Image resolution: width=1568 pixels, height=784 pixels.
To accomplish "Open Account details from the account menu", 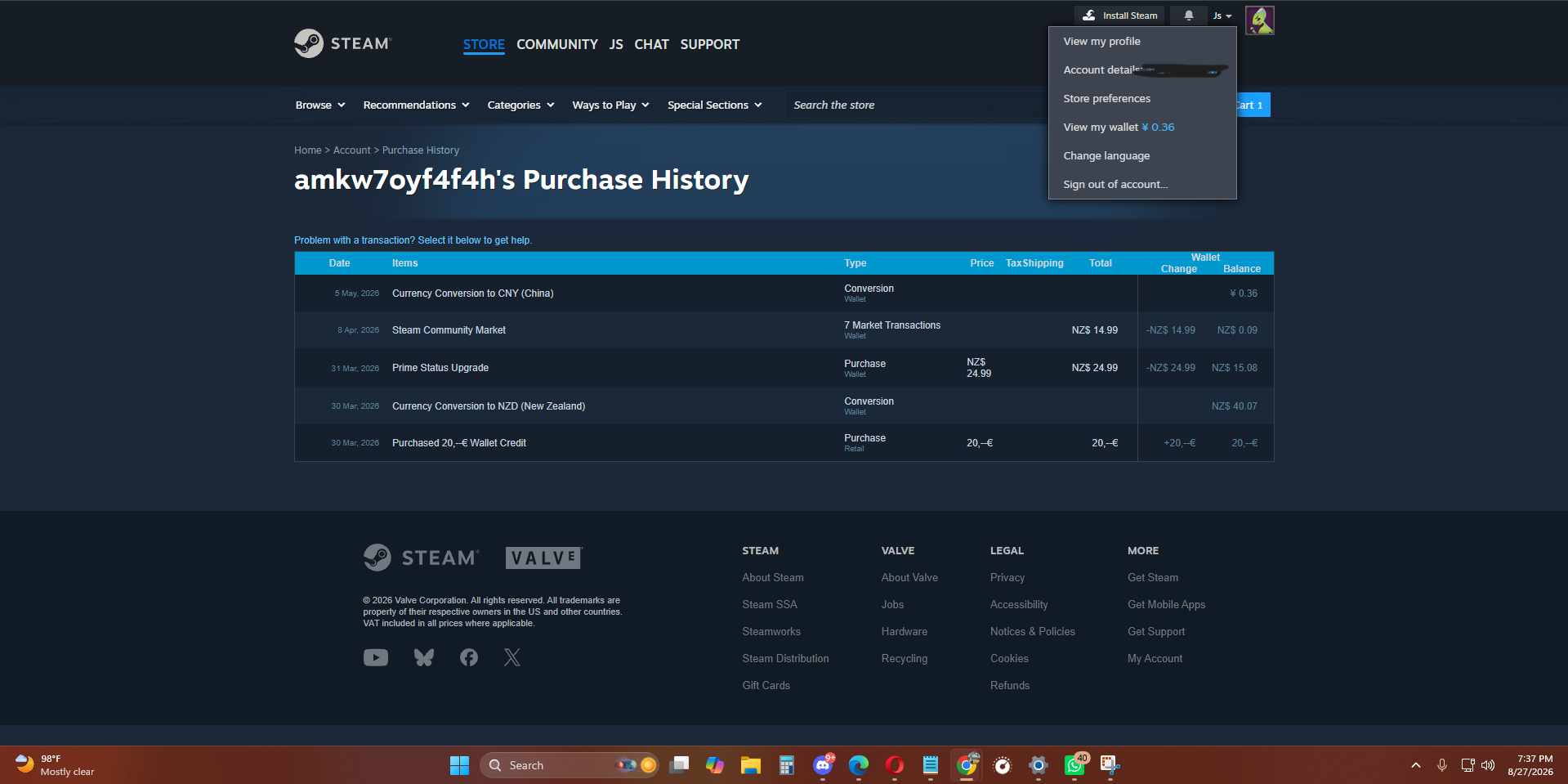I will [x=1142, y=69].
